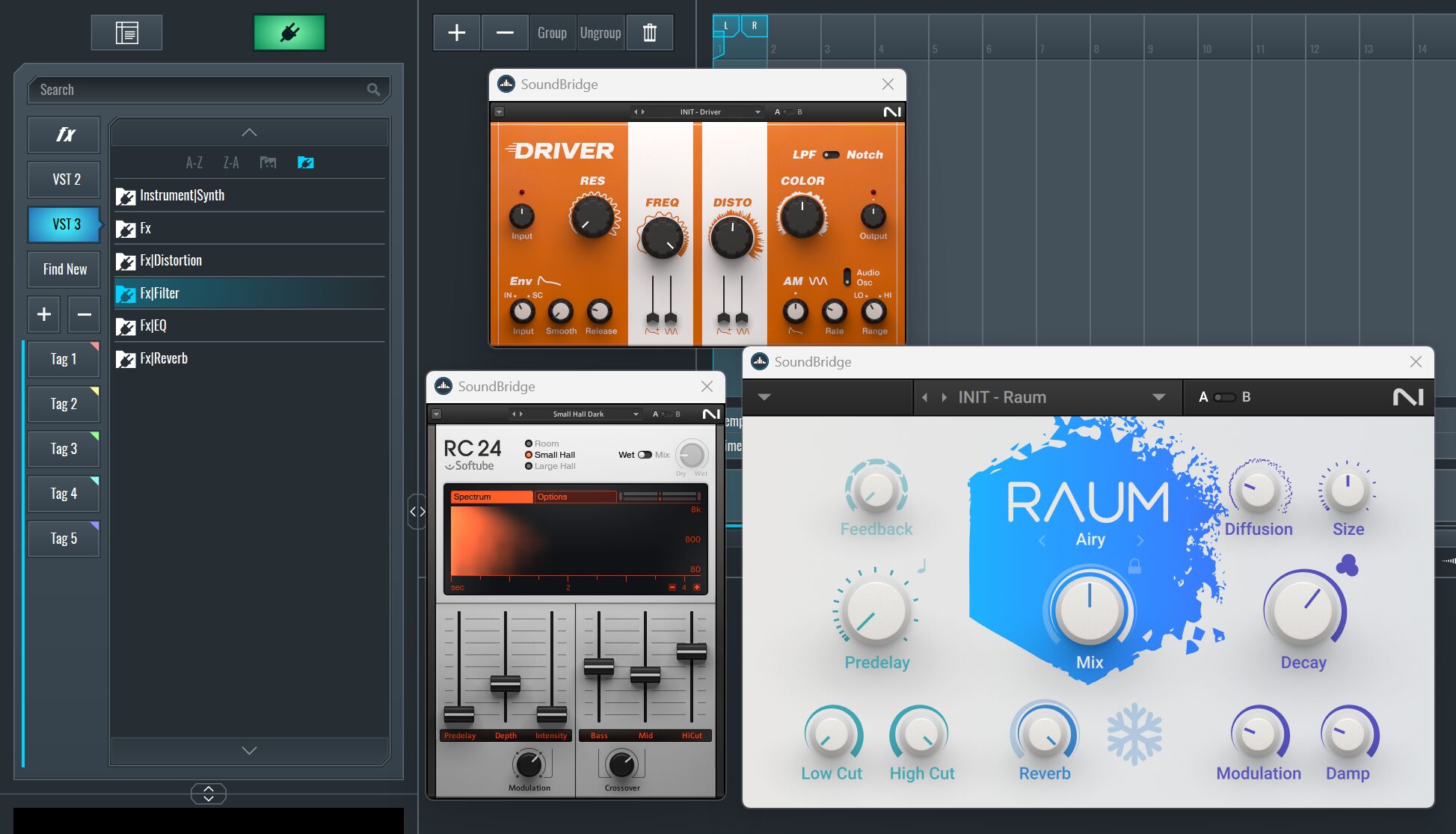
Task: Click the RC 24 HiCut fader
Action: [x=692, y=651]
